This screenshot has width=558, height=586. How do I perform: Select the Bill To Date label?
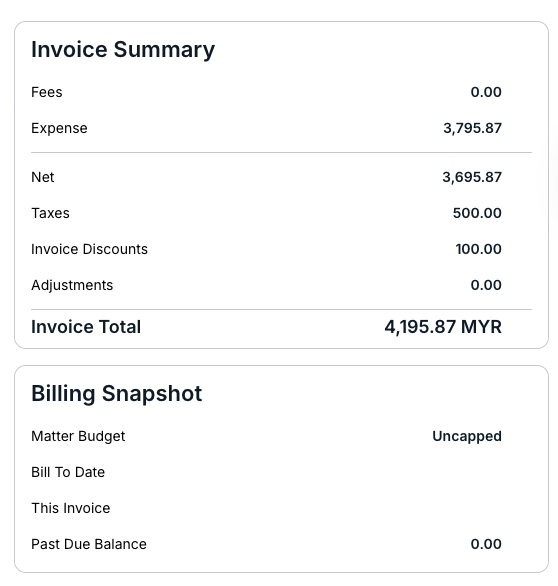pyautogui.click(x=68, y=472)
